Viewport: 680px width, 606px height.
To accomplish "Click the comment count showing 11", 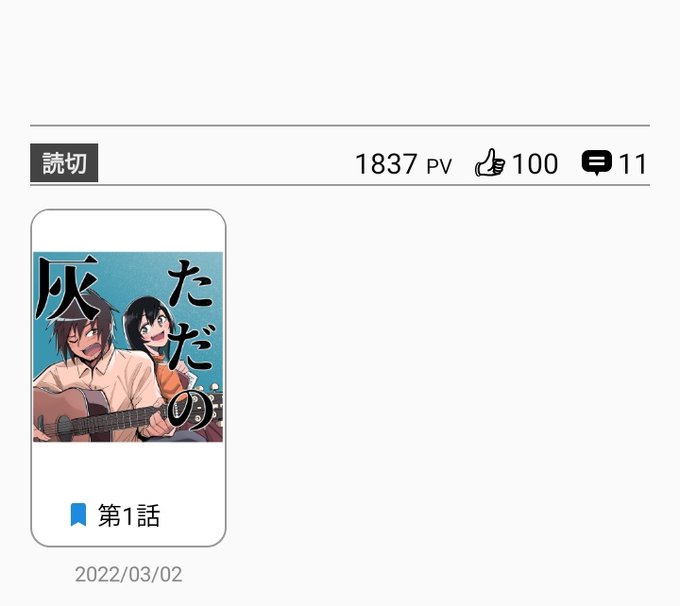I will coord(633,164).
